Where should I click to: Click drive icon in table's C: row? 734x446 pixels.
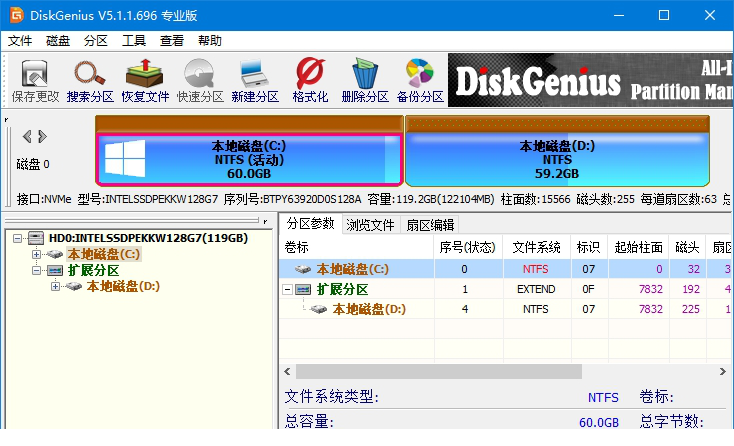tap(303, 269)
